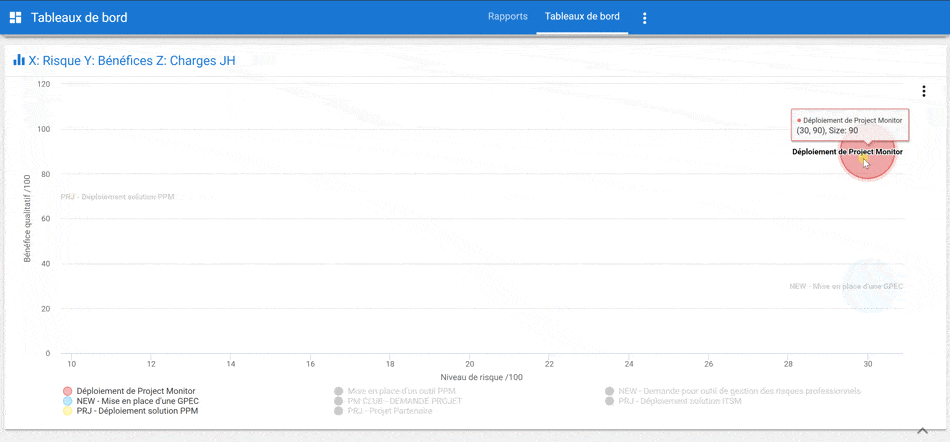The width and height of the screenshot is (950, 442).
Task: Open the header three-dot overflow menu
Action: point(645,18)
